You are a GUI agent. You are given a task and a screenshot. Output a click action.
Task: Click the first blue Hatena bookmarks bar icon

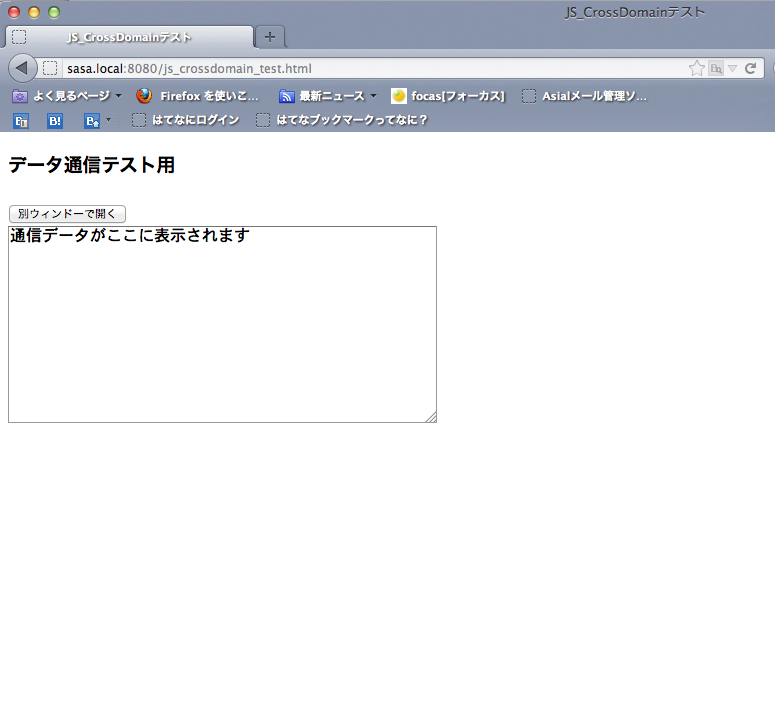[21, 120]
